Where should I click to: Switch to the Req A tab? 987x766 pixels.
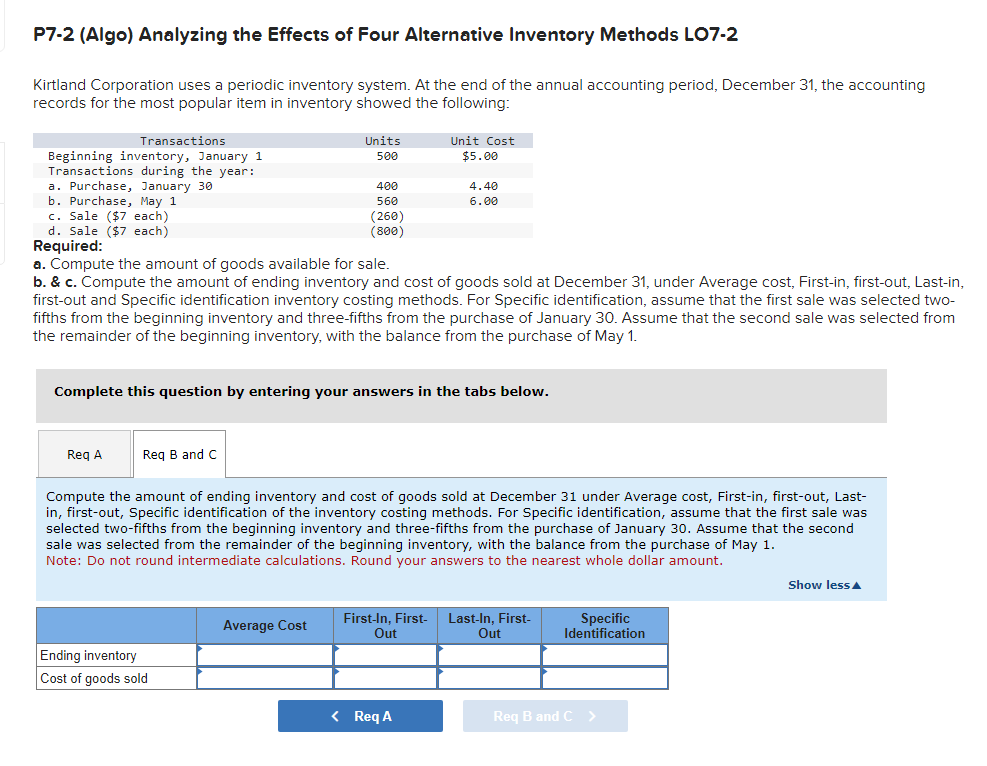point(84,453)
